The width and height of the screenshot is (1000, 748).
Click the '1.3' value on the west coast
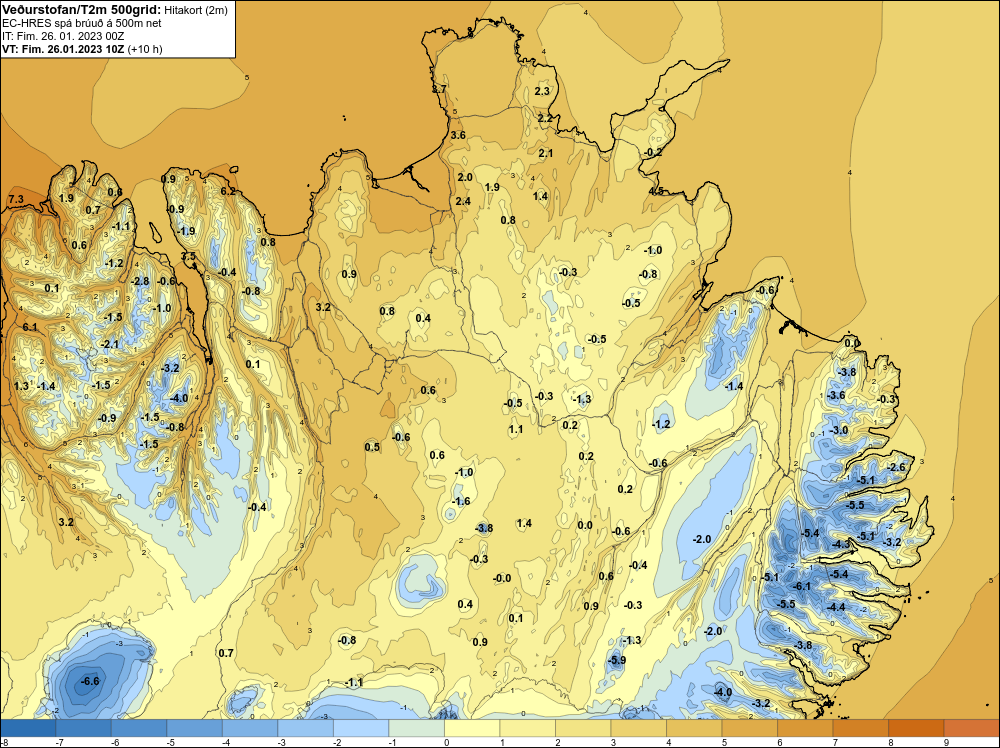pyautogui.click(x=21, y=386)
